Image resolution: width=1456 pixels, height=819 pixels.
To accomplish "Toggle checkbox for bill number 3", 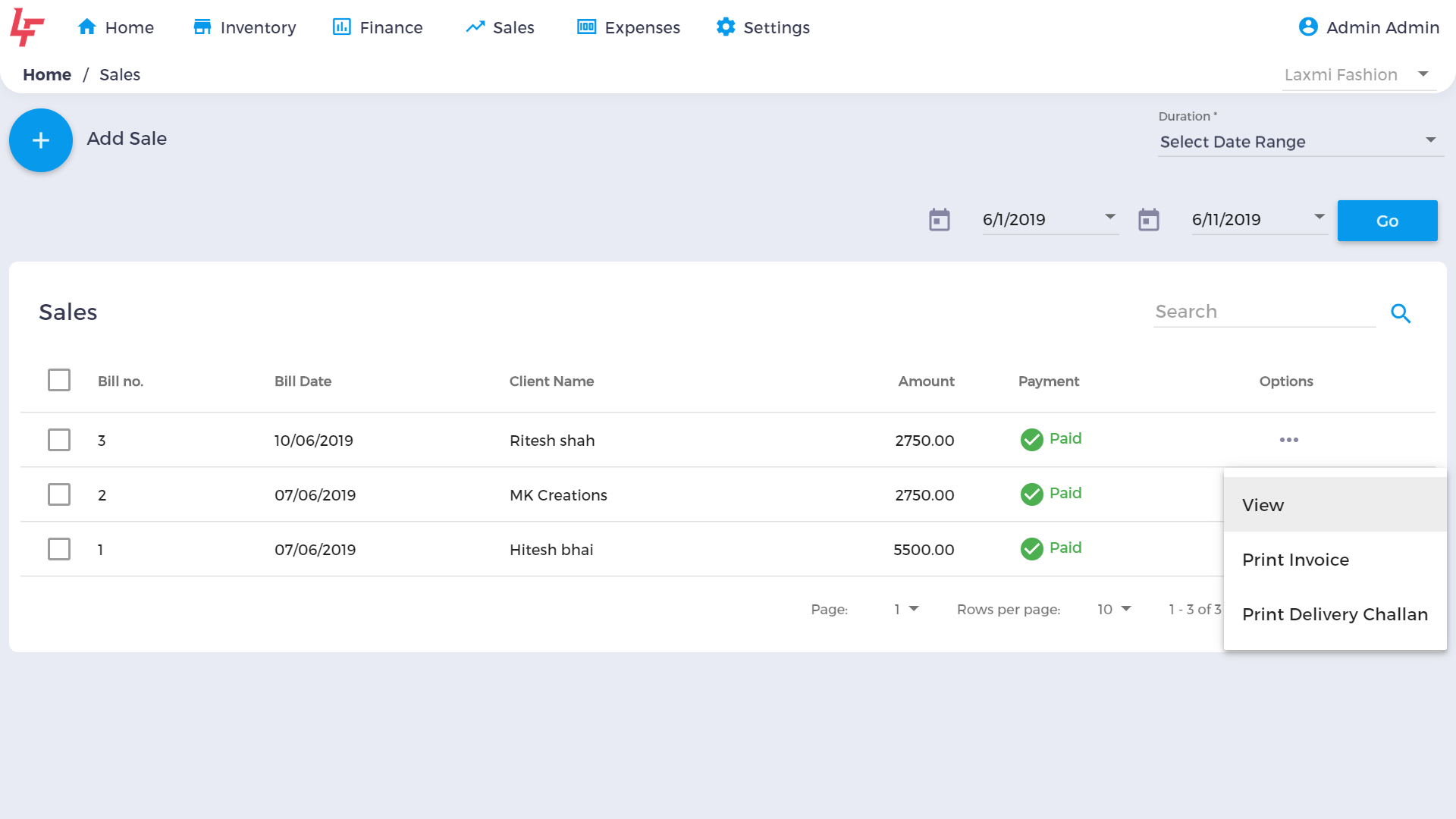I will coord(59,440).
